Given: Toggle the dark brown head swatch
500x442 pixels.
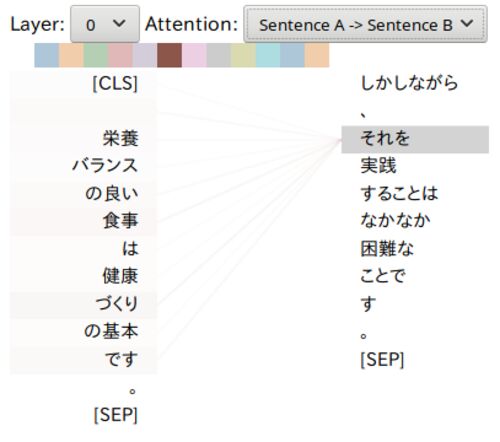Looking at the screenshot, I should pos(169,55).
